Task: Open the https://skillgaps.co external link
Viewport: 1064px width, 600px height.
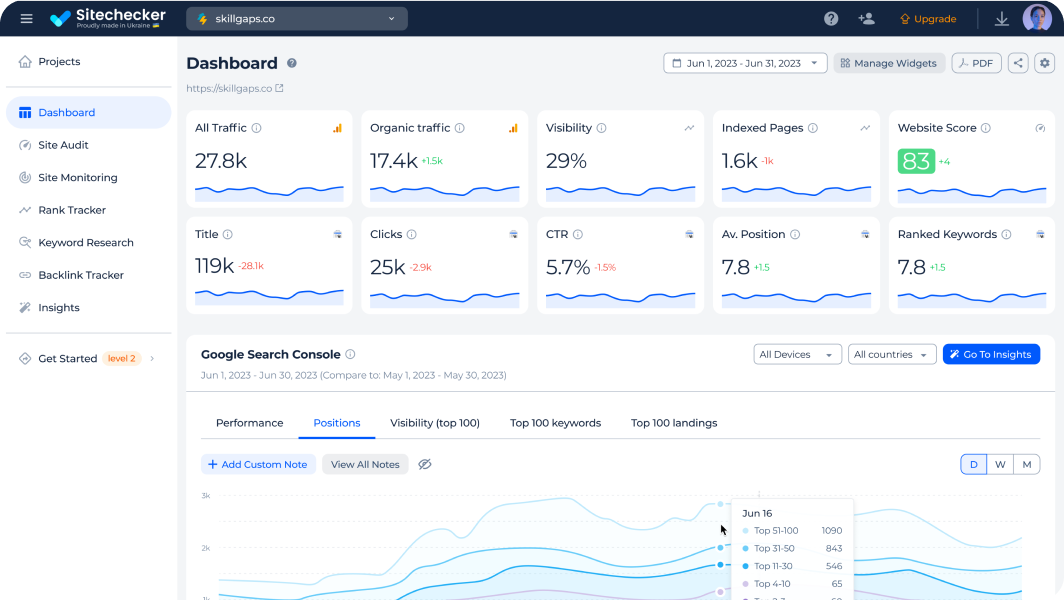Action: click(235, 88)
